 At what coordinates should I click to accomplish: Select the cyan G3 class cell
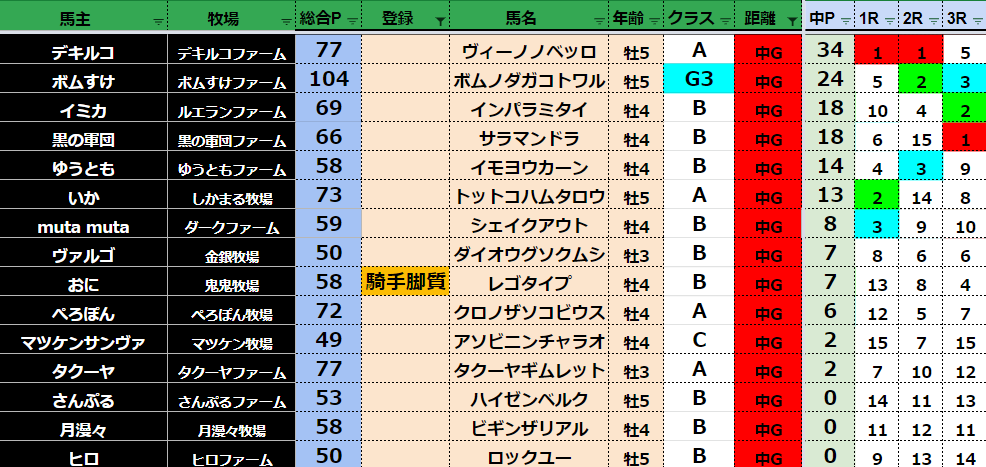click(699, 80)
